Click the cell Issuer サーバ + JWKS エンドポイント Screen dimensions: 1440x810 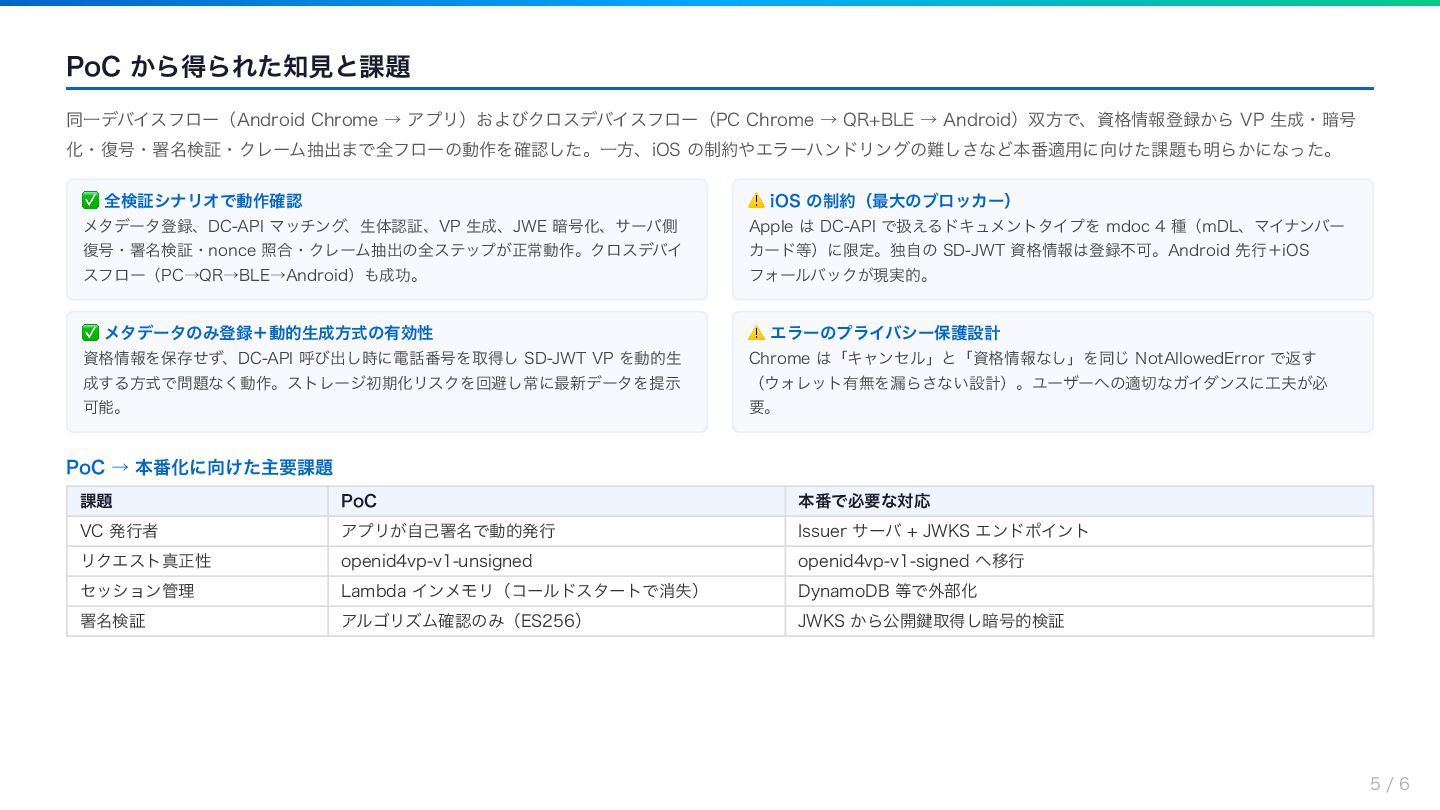coord(1079,531)
